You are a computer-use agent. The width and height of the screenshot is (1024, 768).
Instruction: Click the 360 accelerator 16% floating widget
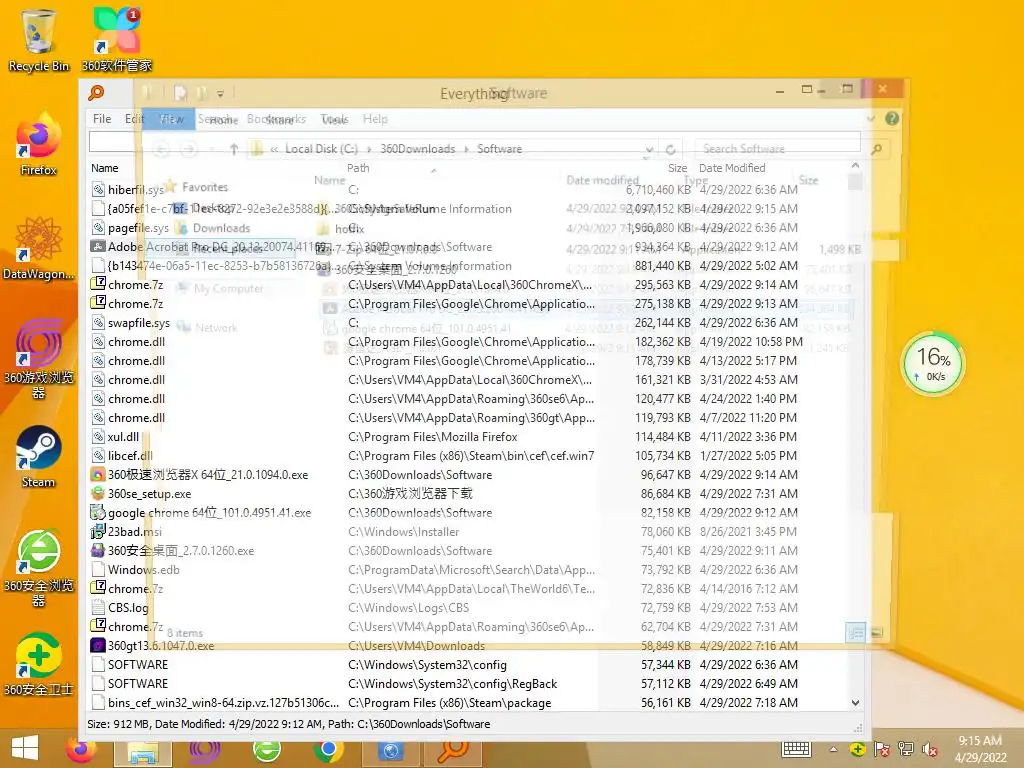click(933, 363)
